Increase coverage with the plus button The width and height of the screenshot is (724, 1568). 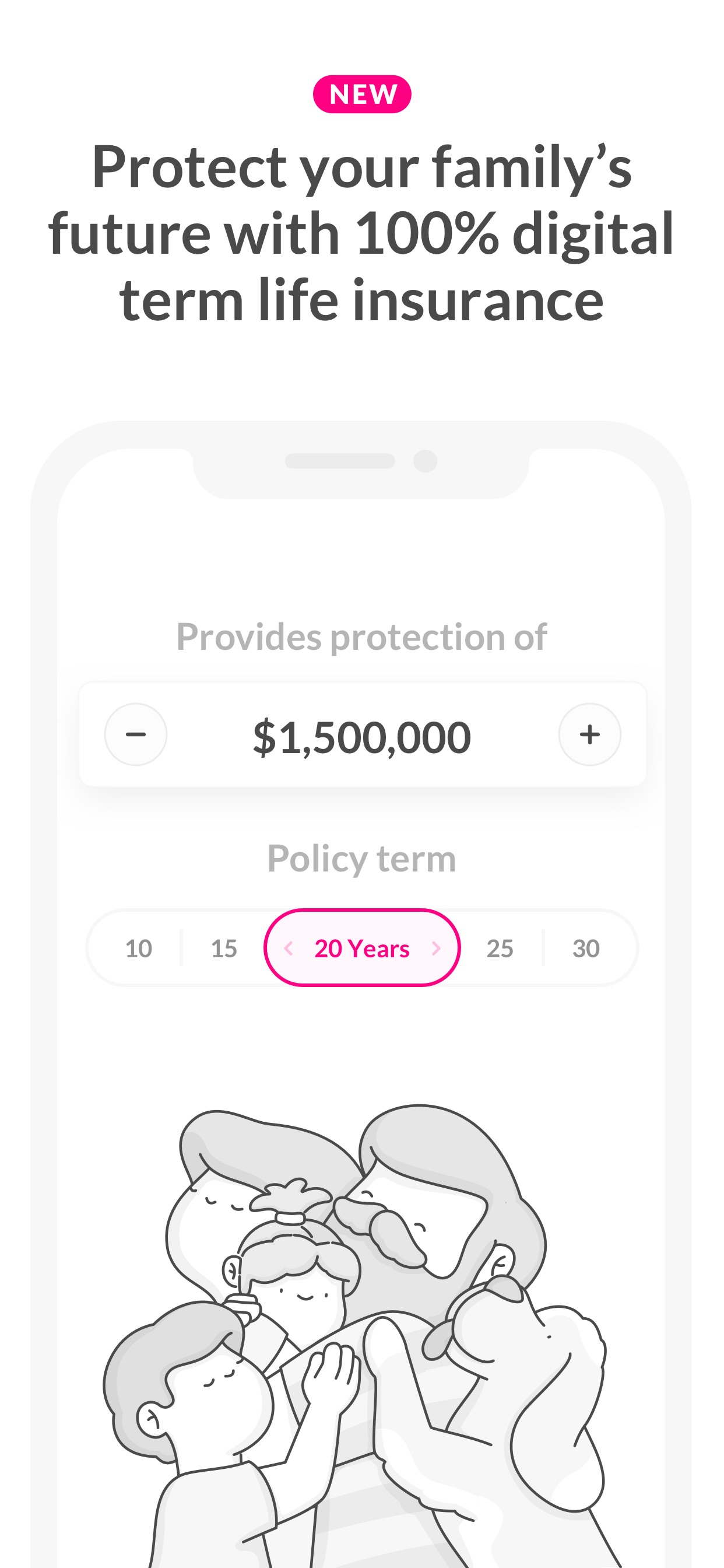tap(589, 734)
